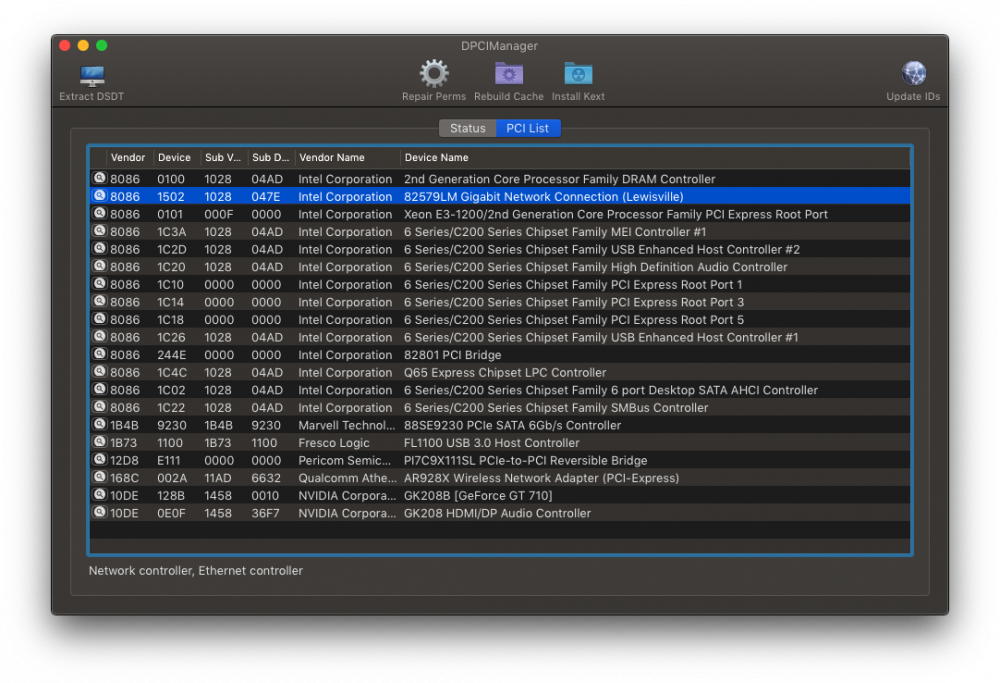
Task: Click the lookup icon for Xeon E3-1200 row
Action: click(x=99, y=213)
